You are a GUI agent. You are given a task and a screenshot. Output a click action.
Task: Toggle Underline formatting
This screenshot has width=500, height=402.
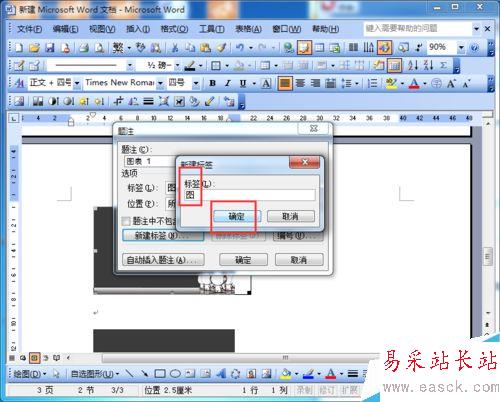pyautogui.click(x=243, y=83)
